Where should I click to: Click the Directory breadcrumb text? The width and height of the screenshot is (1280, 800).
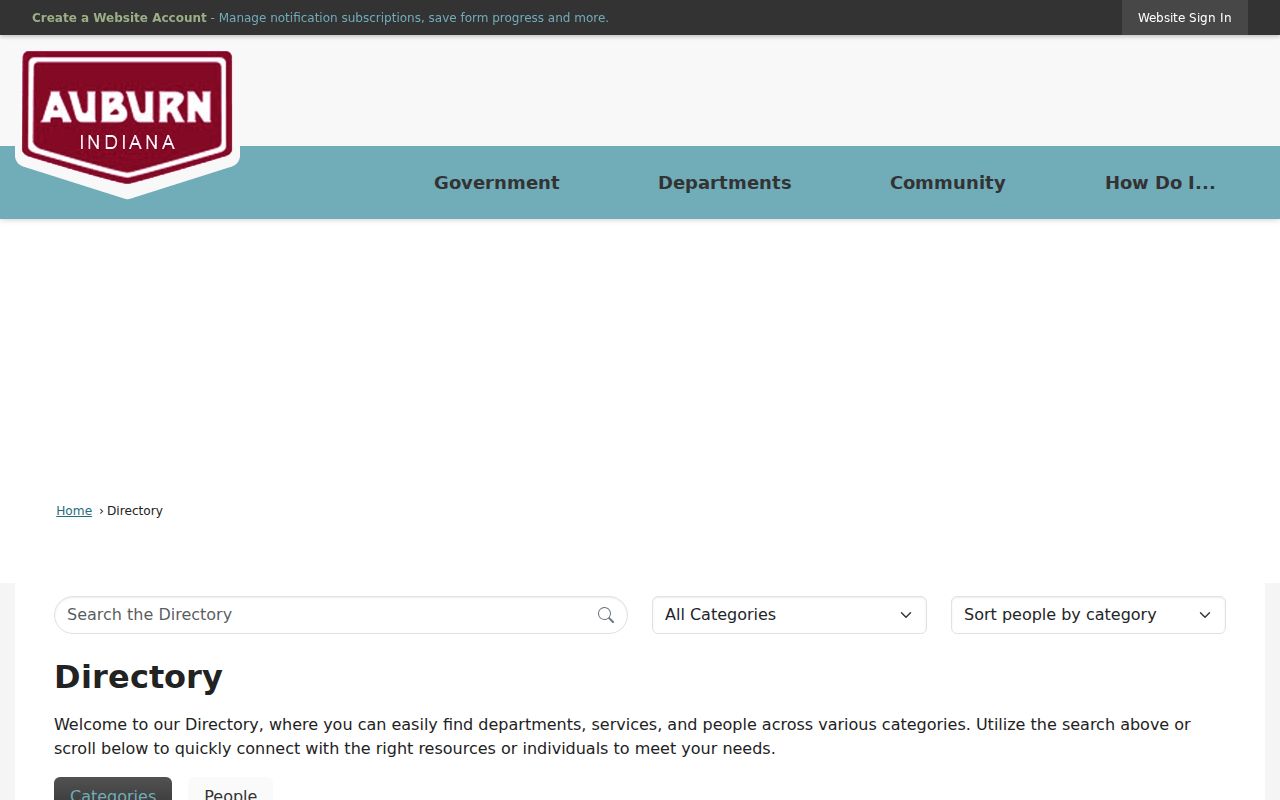click(x=135, y=511)
